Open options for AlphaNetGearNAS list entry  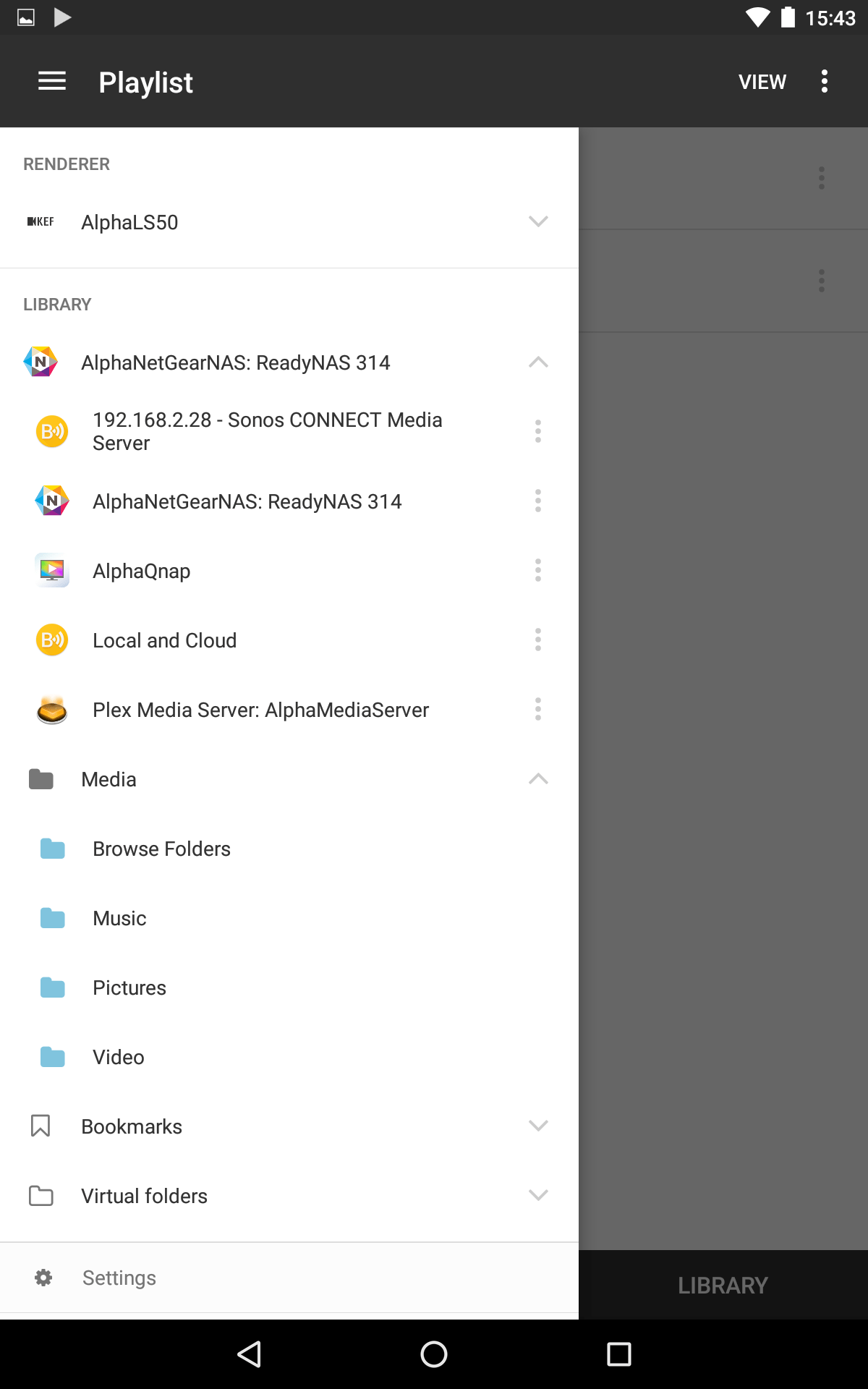(538, 501)
